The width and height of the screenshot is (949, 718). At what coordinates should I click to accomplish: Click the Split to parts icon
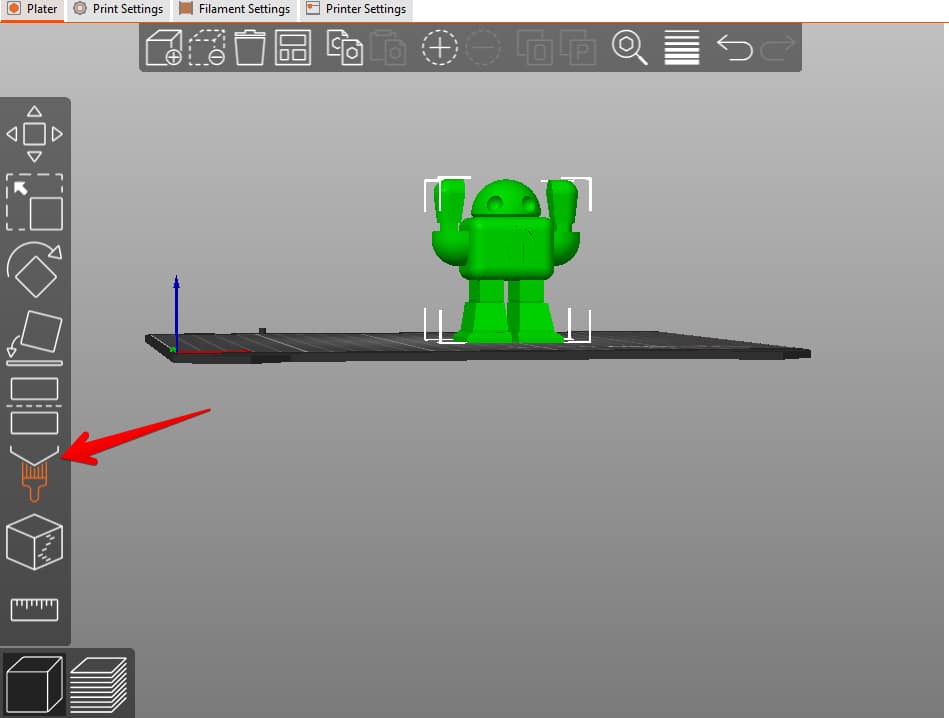coord(578,47)
